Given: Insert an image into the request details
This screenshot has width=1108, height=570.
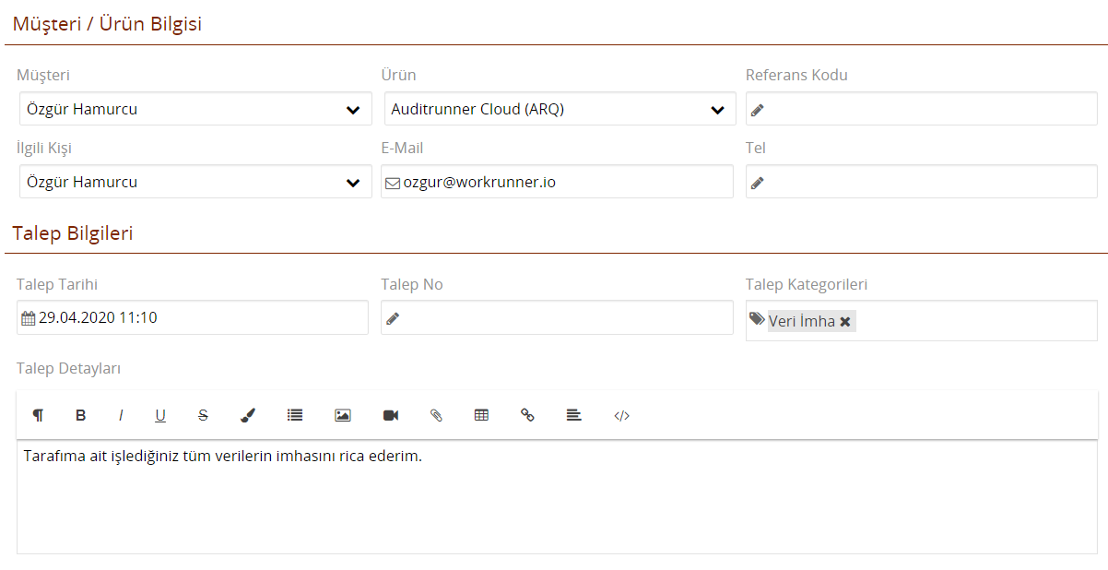Looking at the screenshot, I should pyautogui.click(x=343, y=415).
